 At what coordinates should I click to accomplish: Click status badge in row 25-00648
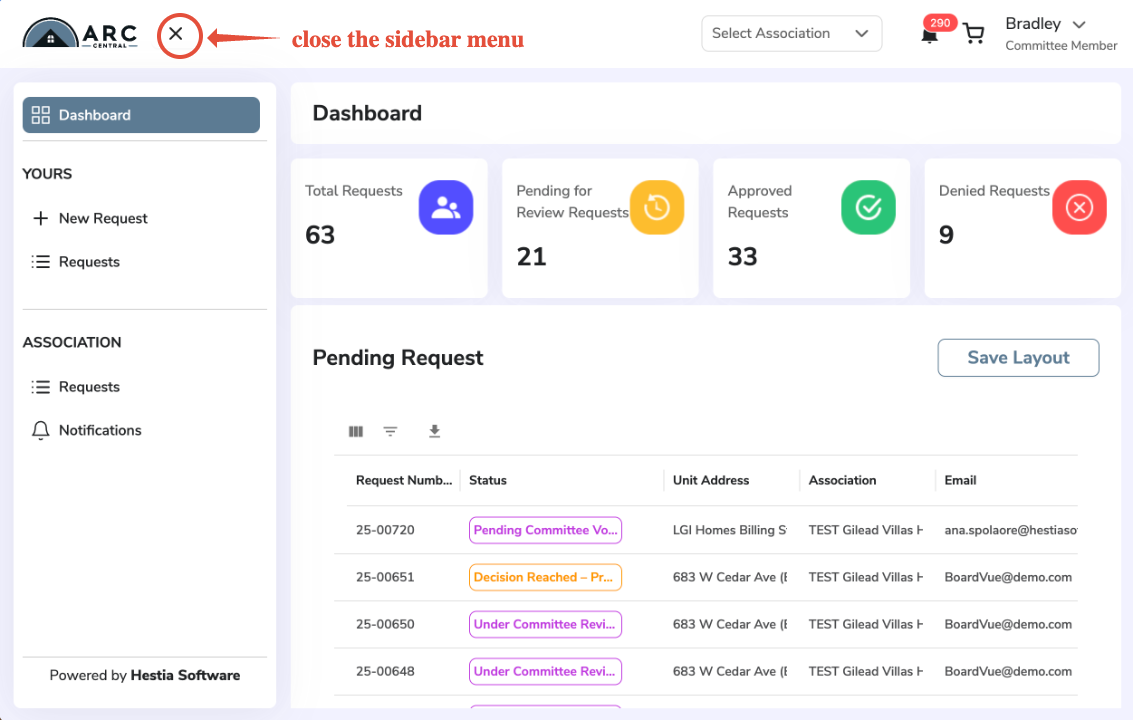546,671
